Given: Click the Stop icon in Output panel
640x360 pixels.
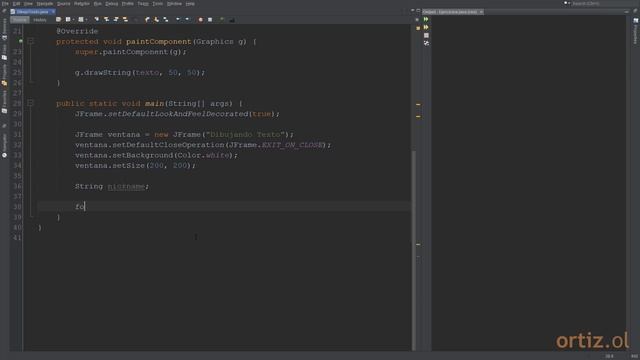Looking at the screenshot, I should (x=426, y=36).
